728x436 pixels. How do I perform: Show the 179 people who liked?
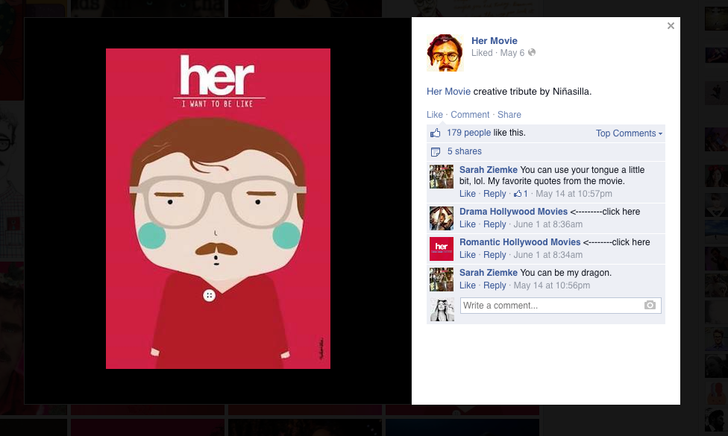point(468,133)
